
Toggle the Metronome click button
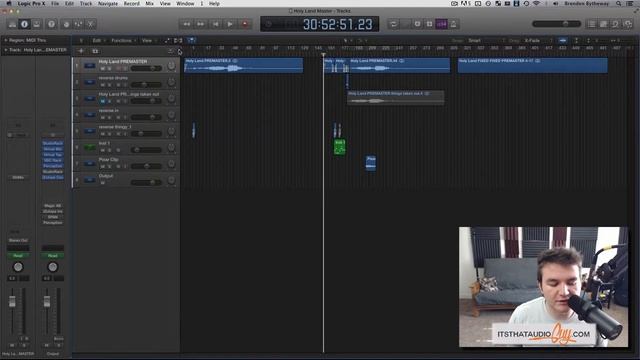(453, 24)
